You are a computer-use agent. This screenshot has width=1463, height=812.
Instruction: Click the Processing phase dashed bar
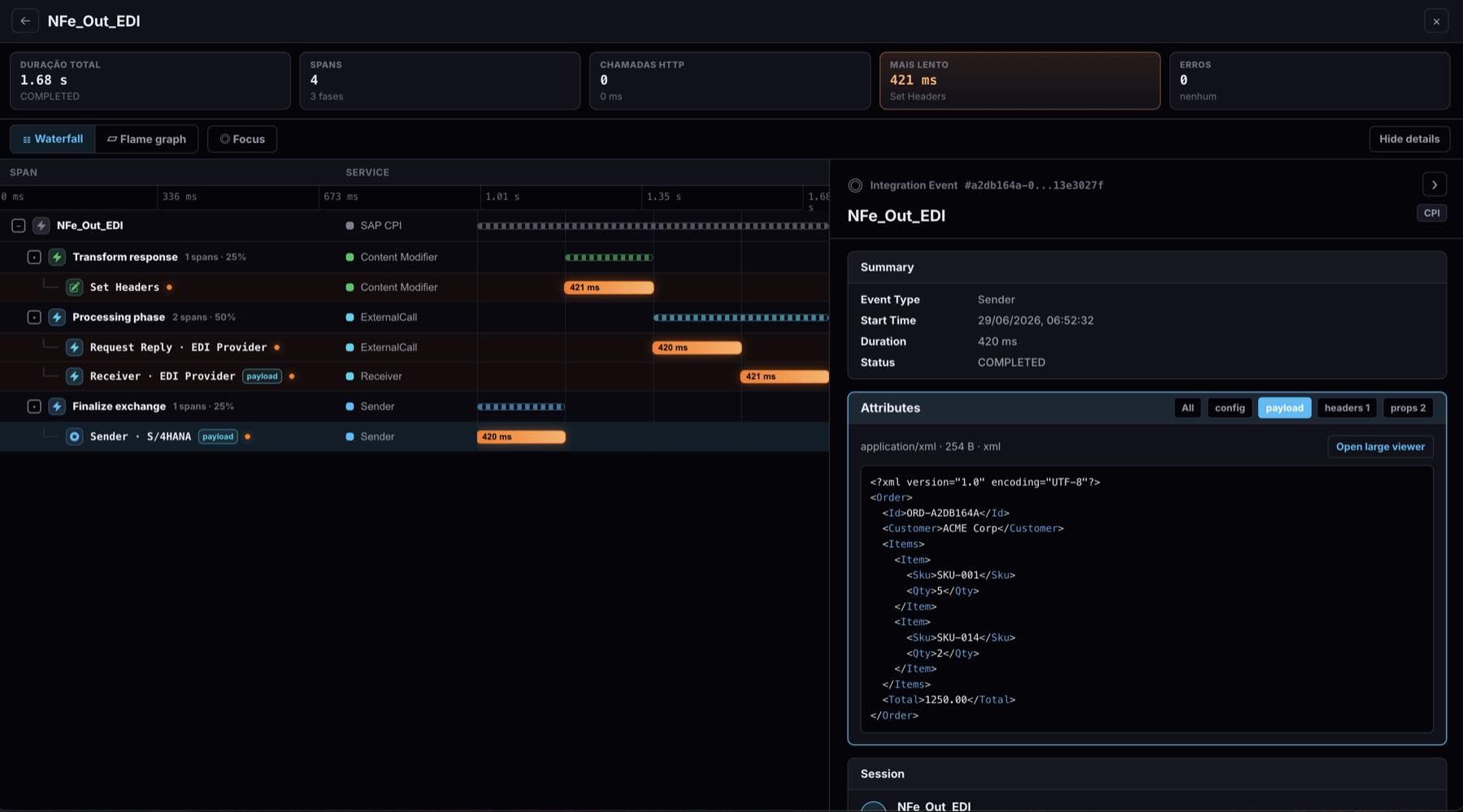[x=740, y=318]
